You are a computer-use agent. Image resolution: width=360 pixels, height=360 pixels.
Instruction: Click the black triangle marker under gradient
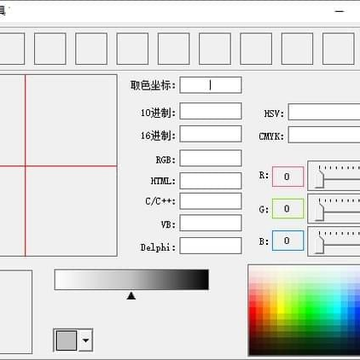pos(131,296)
